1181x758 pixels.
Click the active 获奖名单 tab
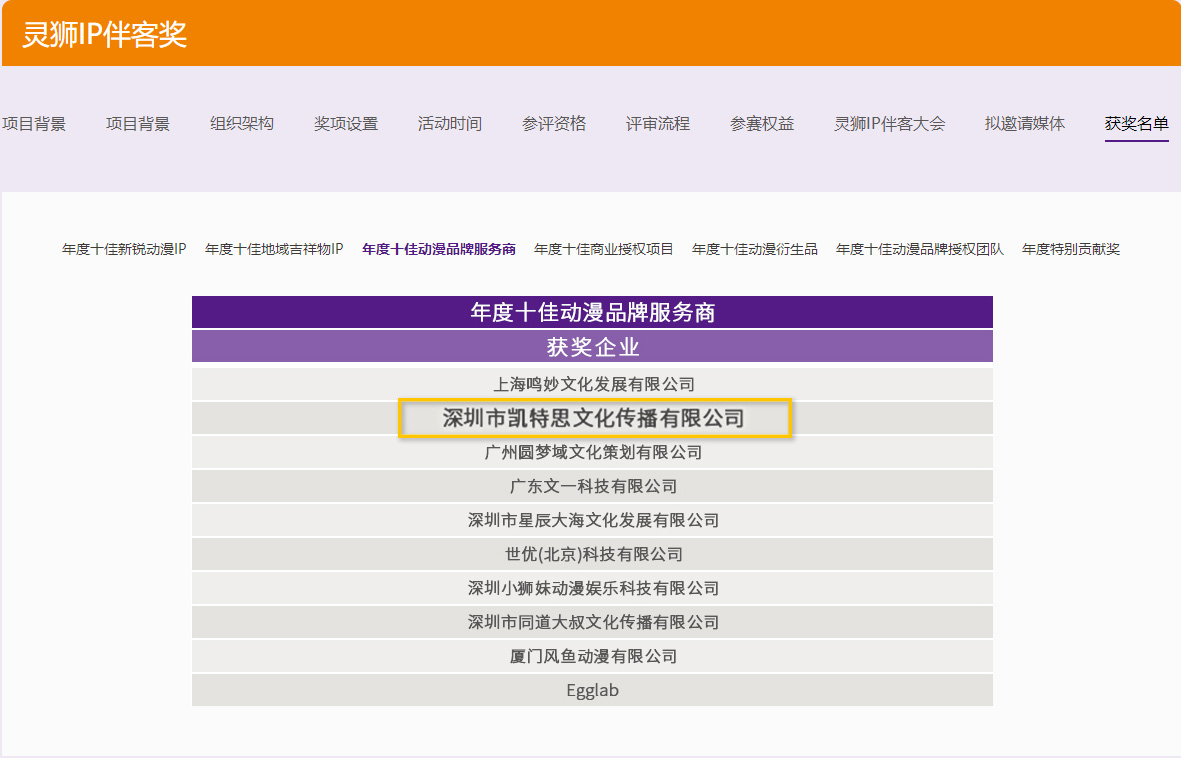pos(1136,124)
